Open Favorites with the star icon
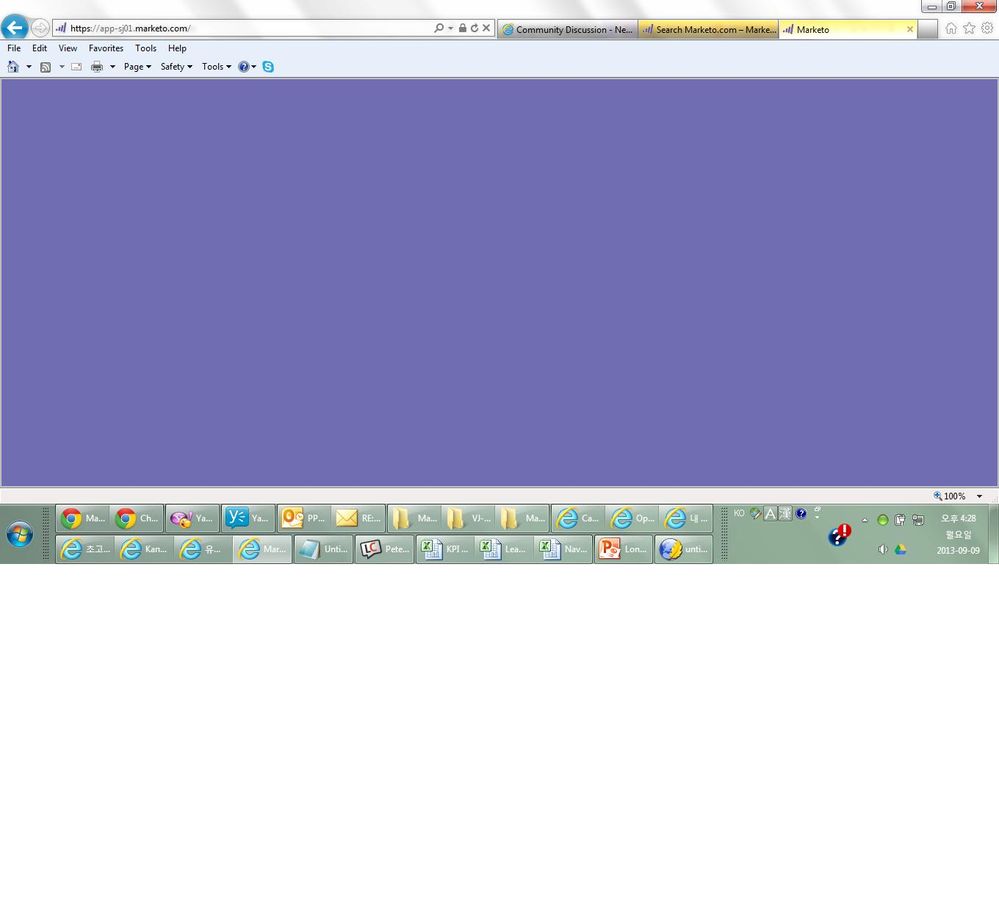Viewport: 999px width, 901px height. pyautogui.click(x=969, y=28)
